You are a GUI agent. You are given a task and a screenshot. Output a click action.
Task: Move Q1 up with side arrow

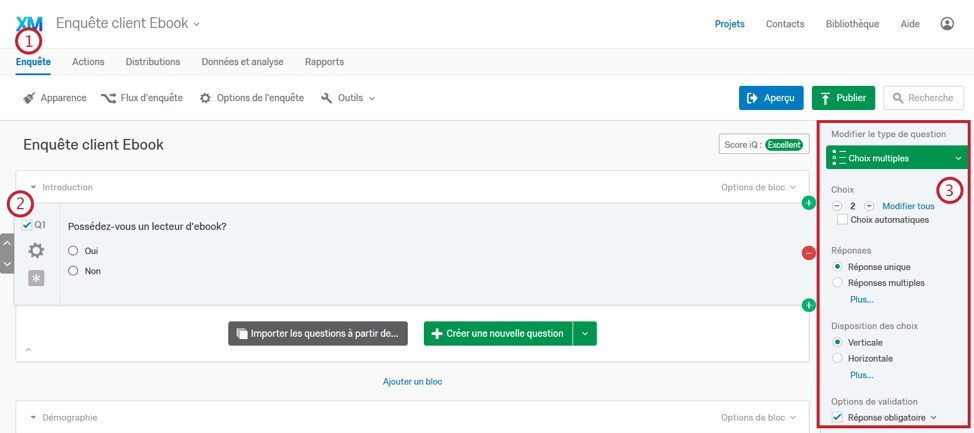(x=7, y=243)
